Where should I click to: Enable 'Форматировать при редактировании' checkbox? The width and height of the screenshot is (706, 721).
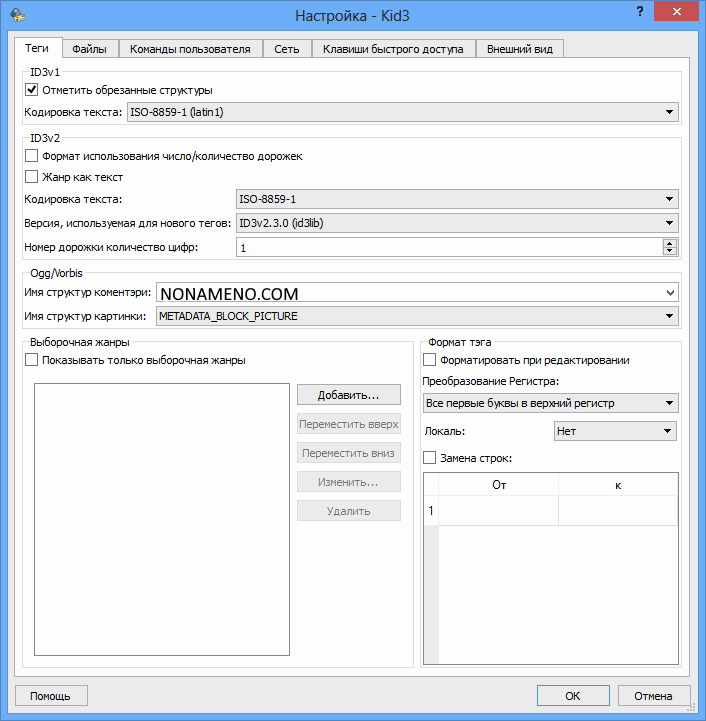click(x=430, y=360)
